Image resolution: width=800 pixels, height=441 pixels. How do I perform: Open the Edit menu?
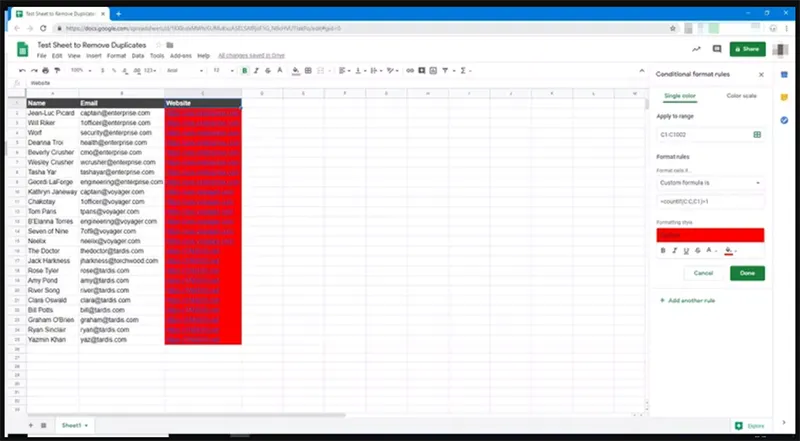coord(57,56)
